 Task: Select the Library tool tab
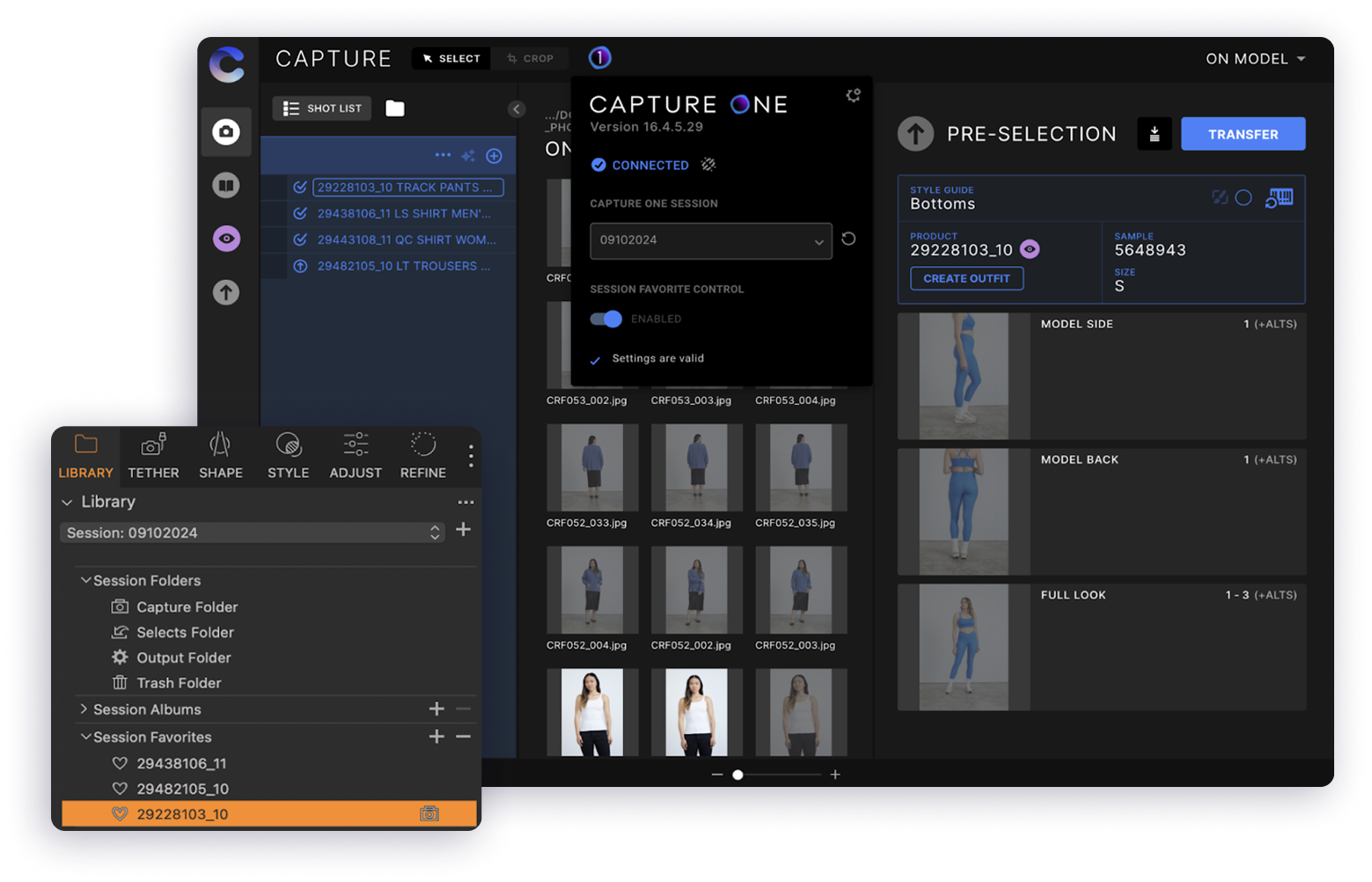tap(85, 456)
